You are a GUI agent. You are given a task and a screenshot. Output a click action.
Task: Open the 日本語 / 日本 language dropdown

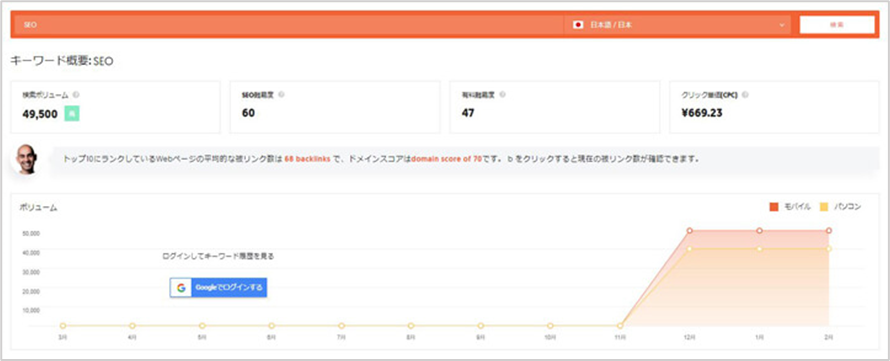click(x=677, y=25)
